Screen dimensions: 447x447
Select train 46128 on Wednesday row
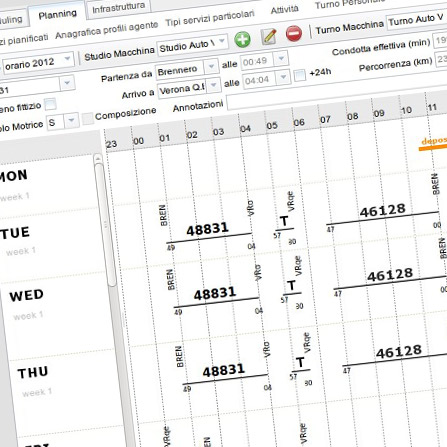pos(390,275)
